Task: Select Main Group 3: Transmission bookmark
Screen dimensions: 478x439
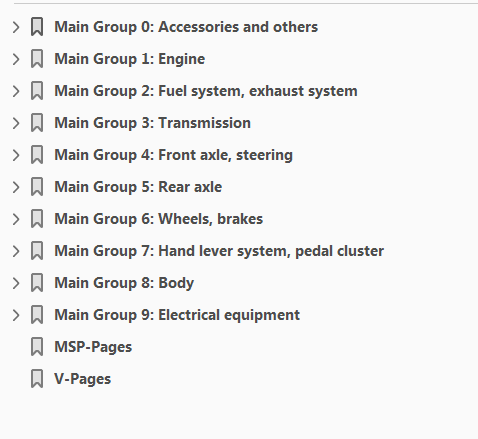Action: [152, 123]
